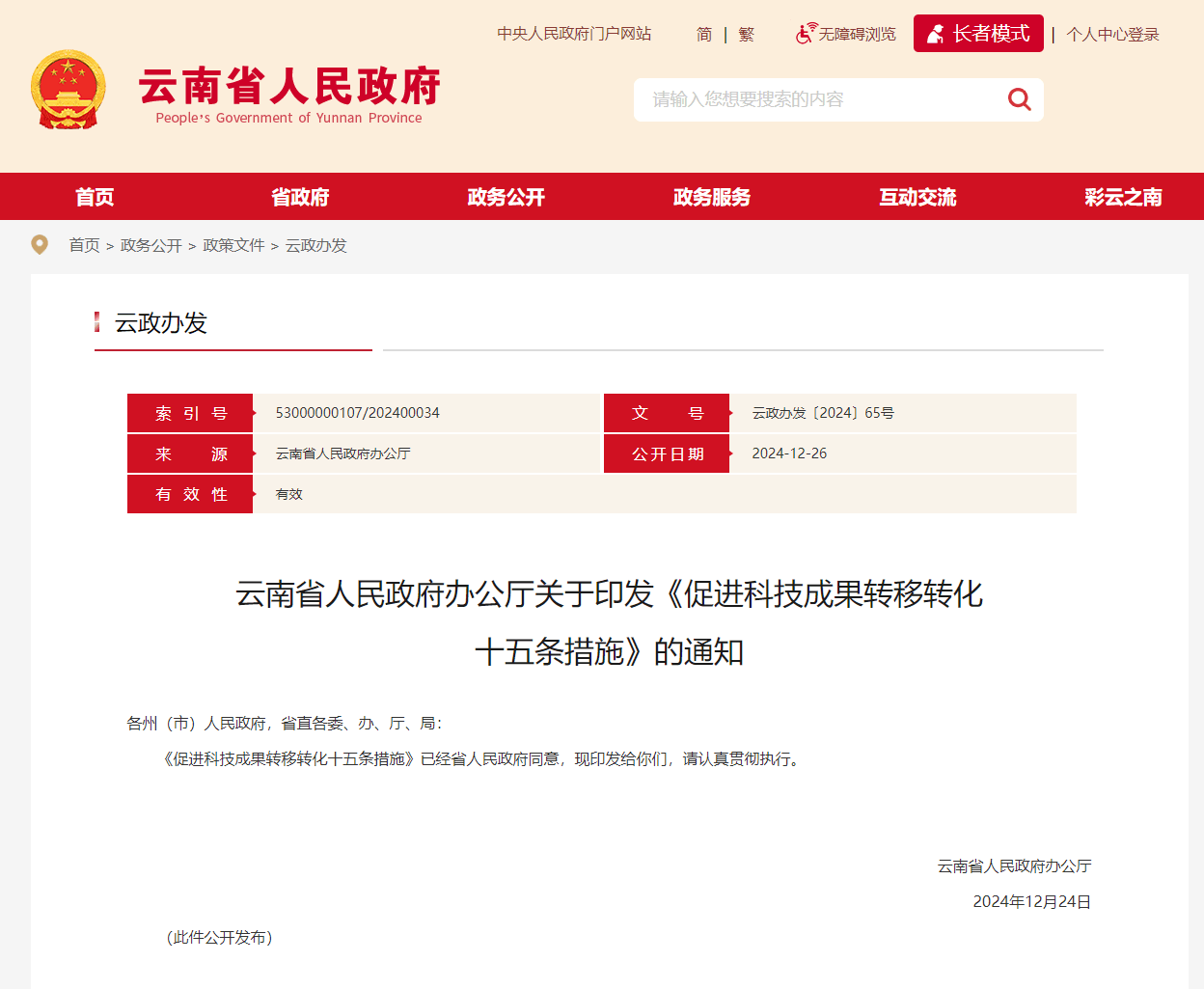Click the national emblem logo
The width and height of the screenshot is (1204, 989).
pos(68,90)
